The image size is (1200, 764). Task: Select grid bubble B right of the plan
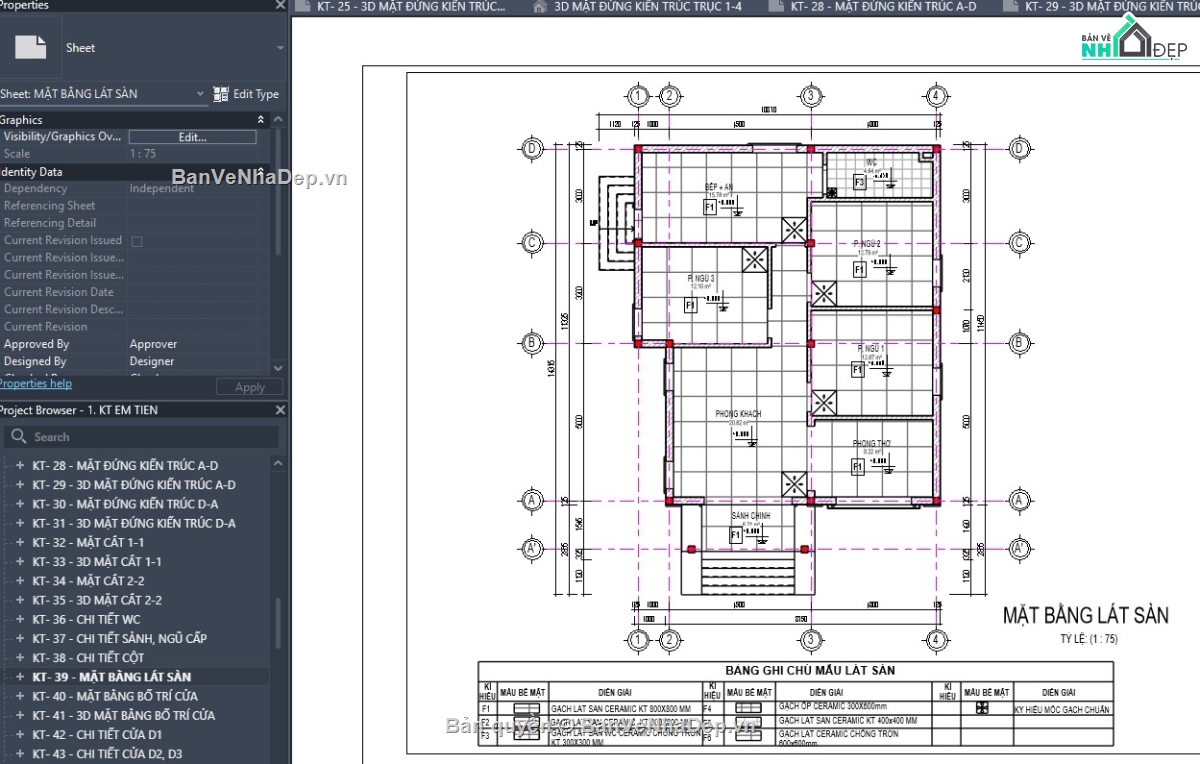pyautogui.click(x=1019, y=343)
